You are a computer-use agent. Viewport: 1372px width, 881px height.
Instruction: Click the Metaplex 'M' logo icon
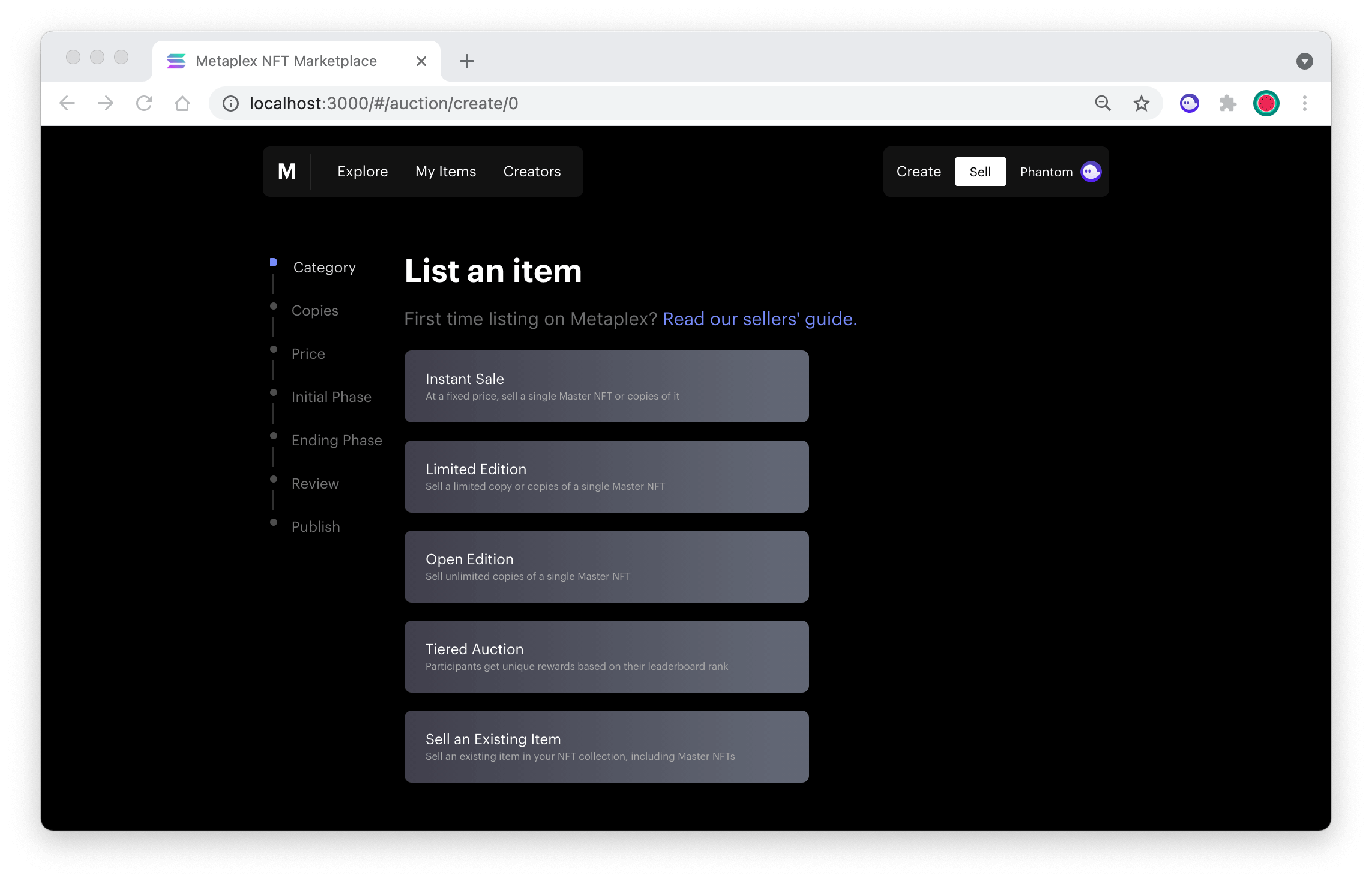287,172
